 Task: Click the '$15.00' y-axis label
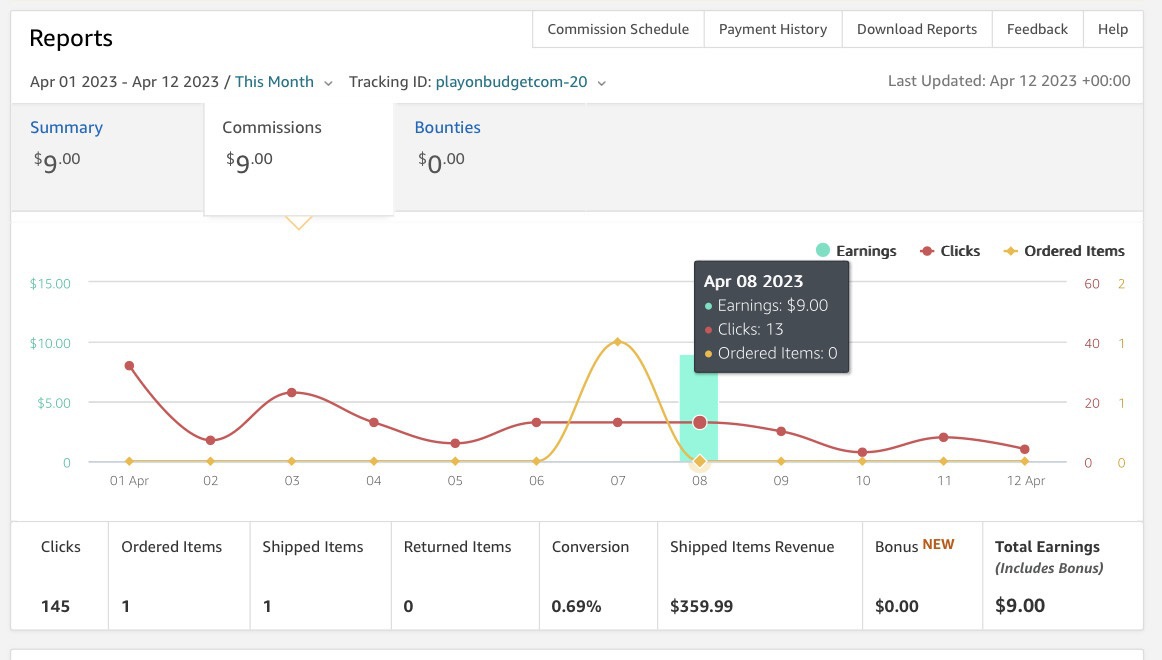pos(50,284)
